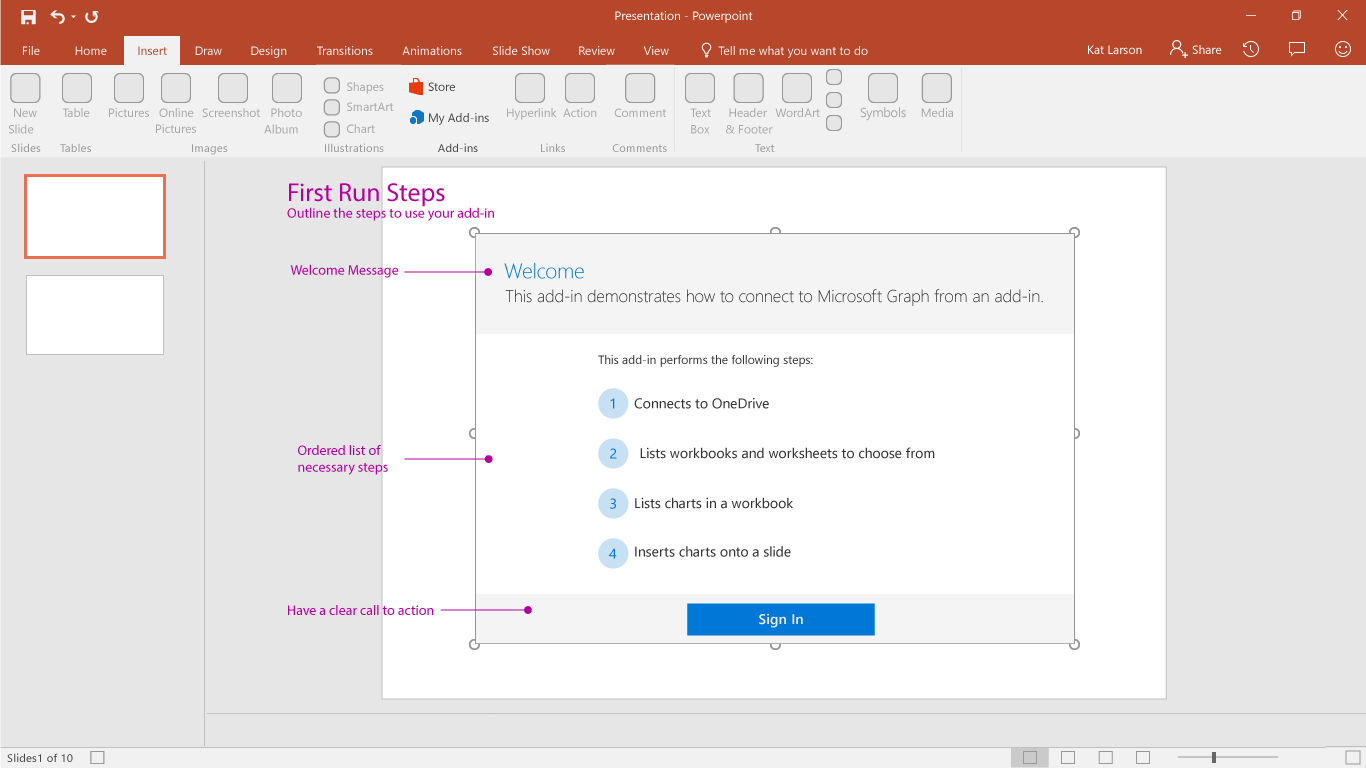Select the View tab
Screen dimensions: 1366x768
coord(656,51)
